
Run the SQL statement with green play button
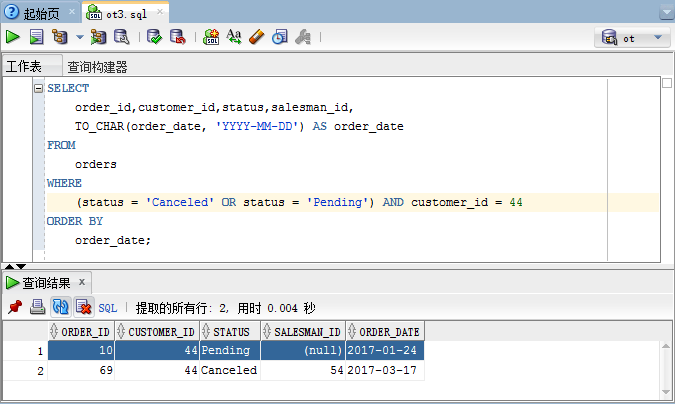(x=13, y=37)
